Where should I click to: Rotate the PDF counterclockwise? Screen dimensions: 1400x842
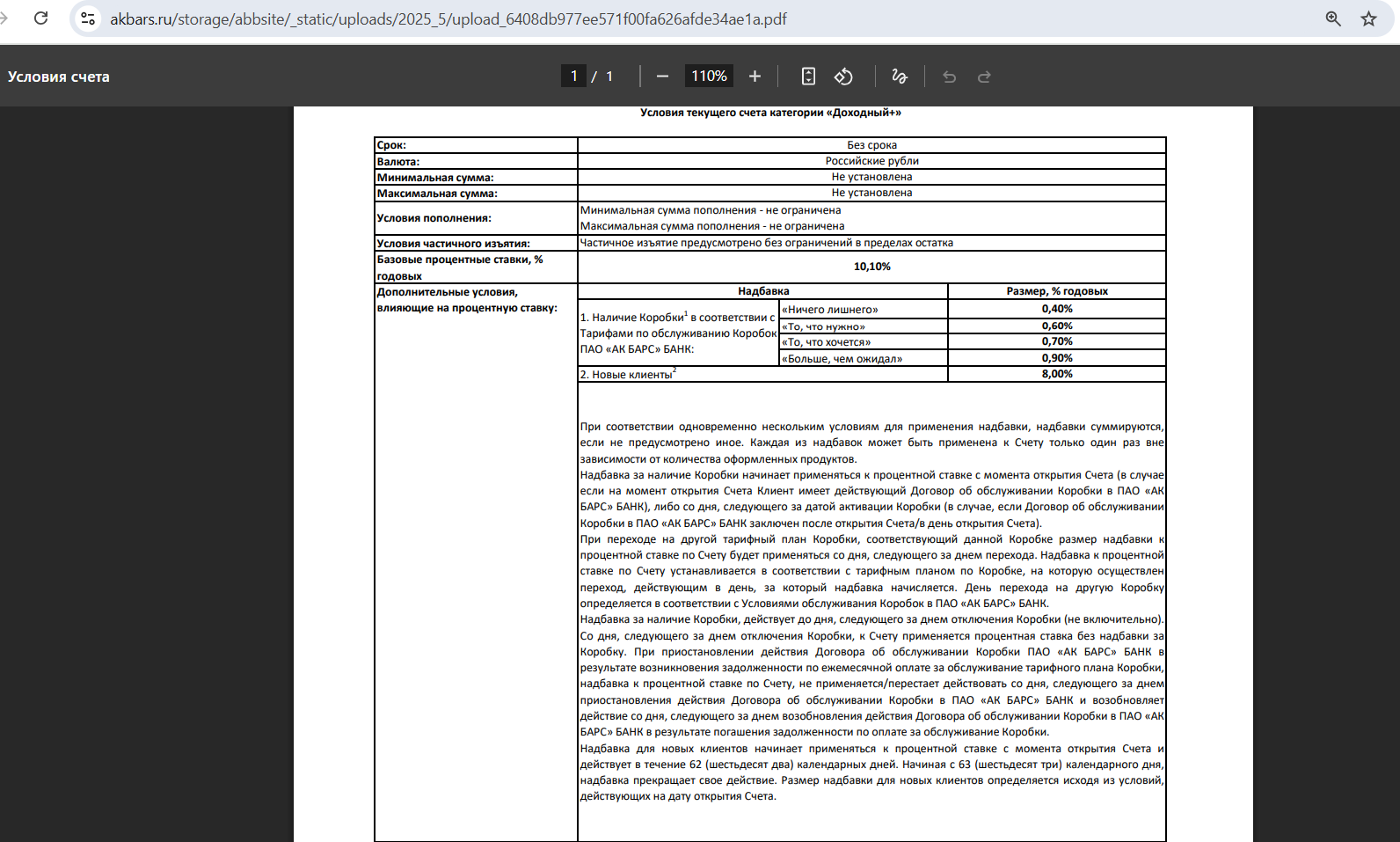coord(843,77)
